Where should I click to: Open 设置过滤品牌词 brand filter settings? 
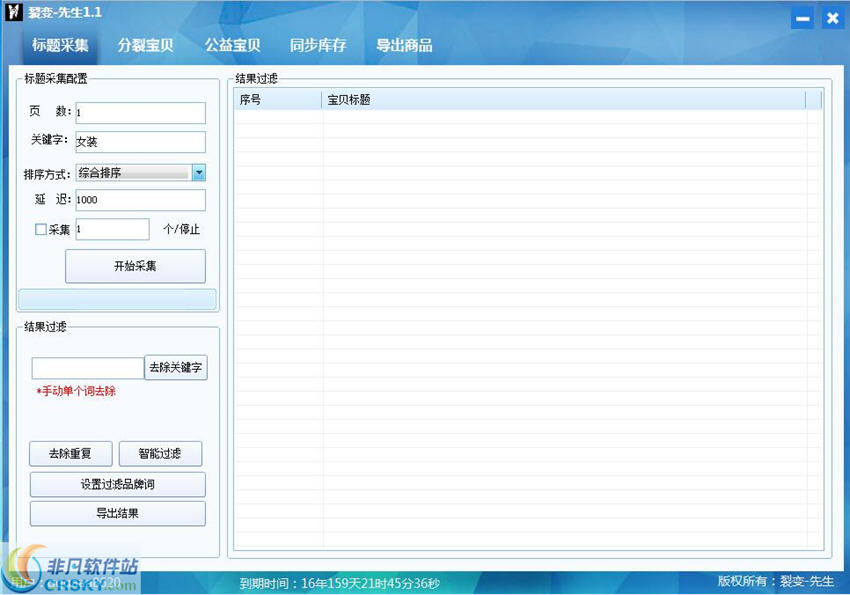click(117, 484)
